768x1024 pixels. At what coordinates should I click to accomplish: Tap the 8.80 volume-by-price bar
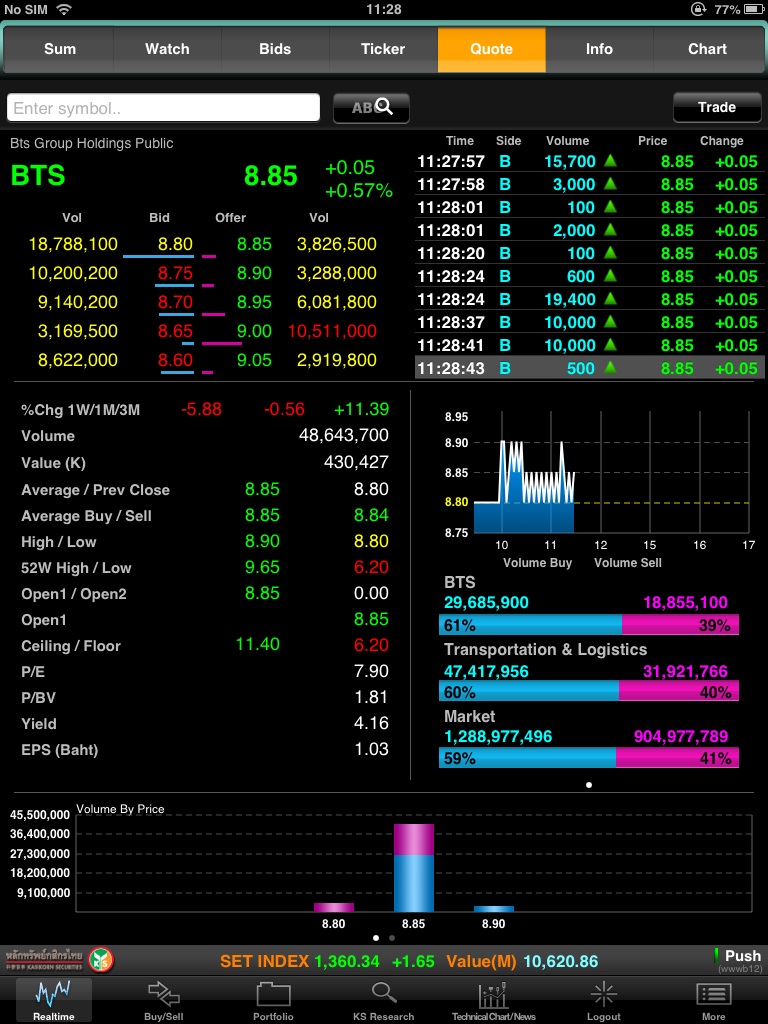pos(334,907)
